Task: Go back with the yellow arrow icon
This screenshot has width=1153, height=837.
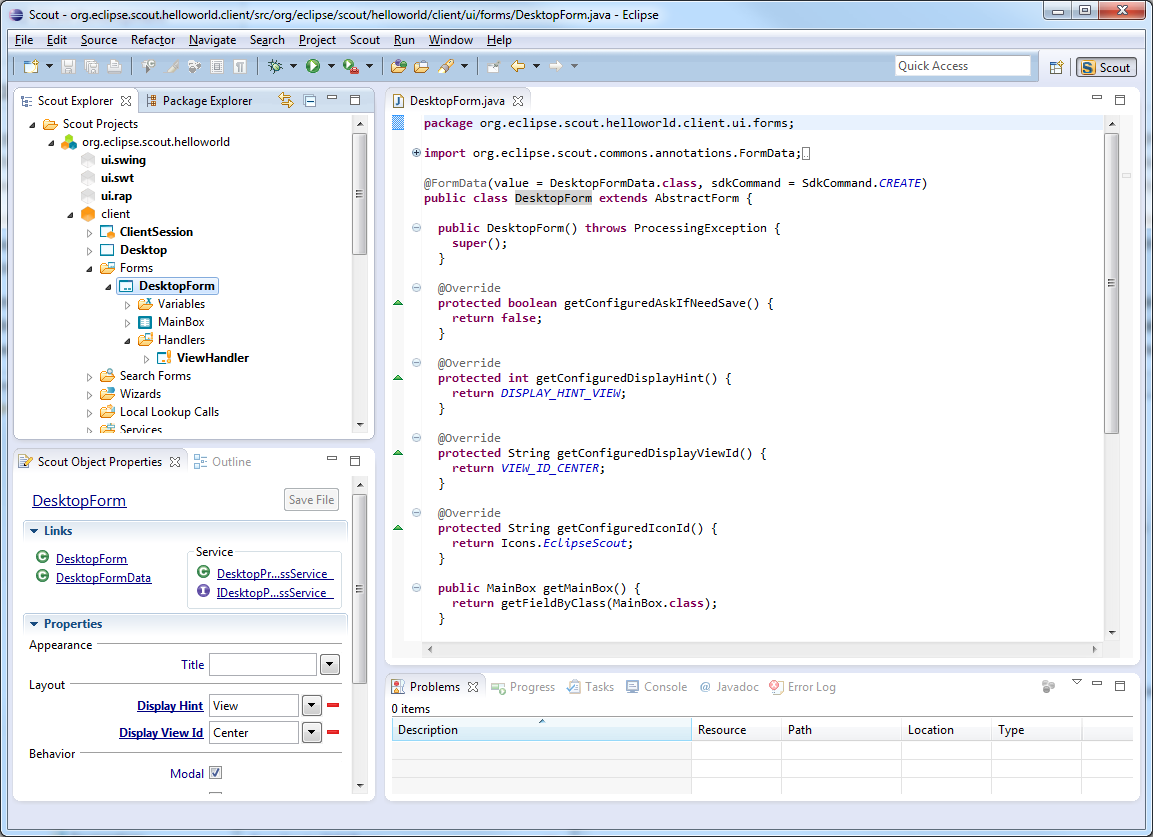Action: tap(518, 66)
